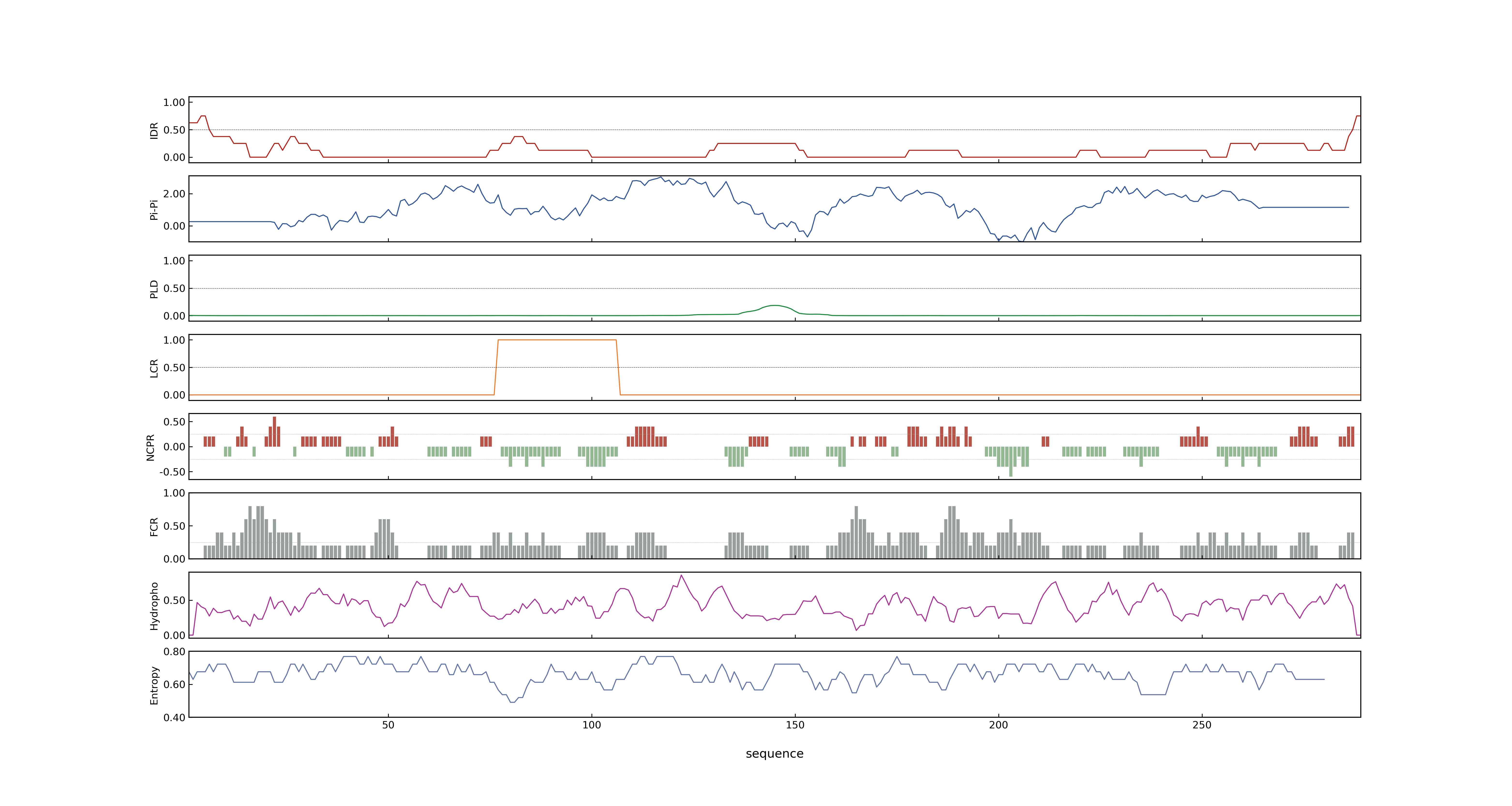
Task: Click the green PLD curve's small peak
Action: pyautogui.click(x=775, y=306)
